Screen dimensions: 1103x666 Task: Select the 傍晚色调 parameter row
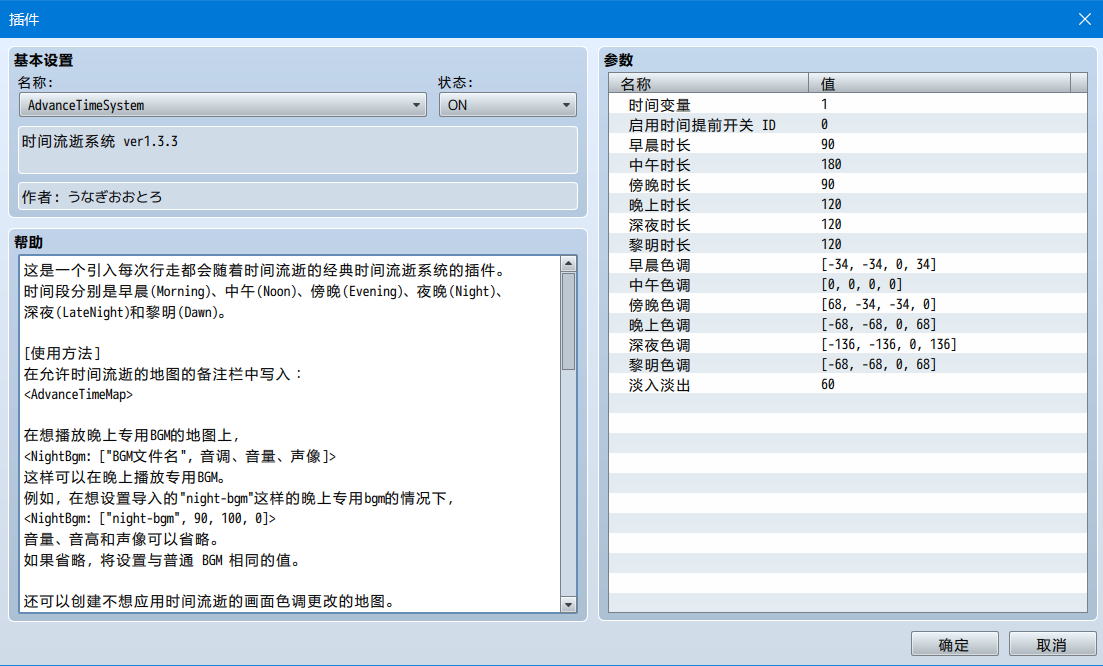click(x=848, y=305)
